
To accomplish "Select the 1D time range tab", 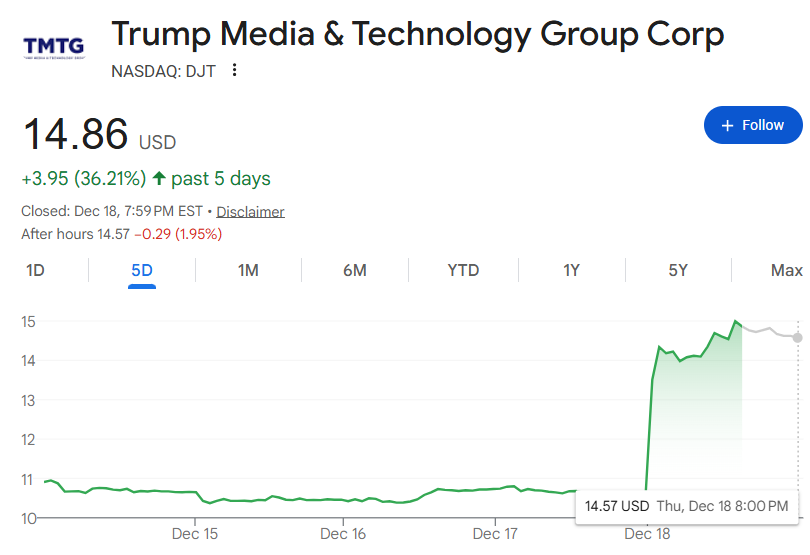I will pos(35,270).
